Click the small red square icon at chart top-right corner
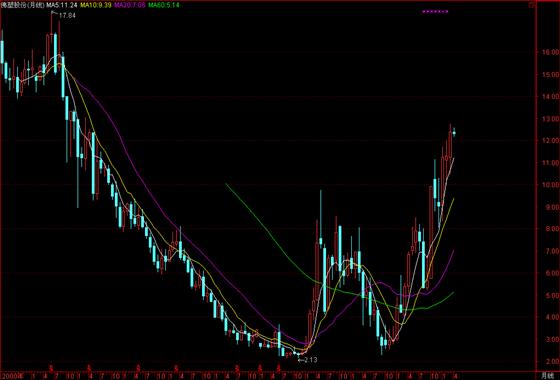 (x=532, y=5)
